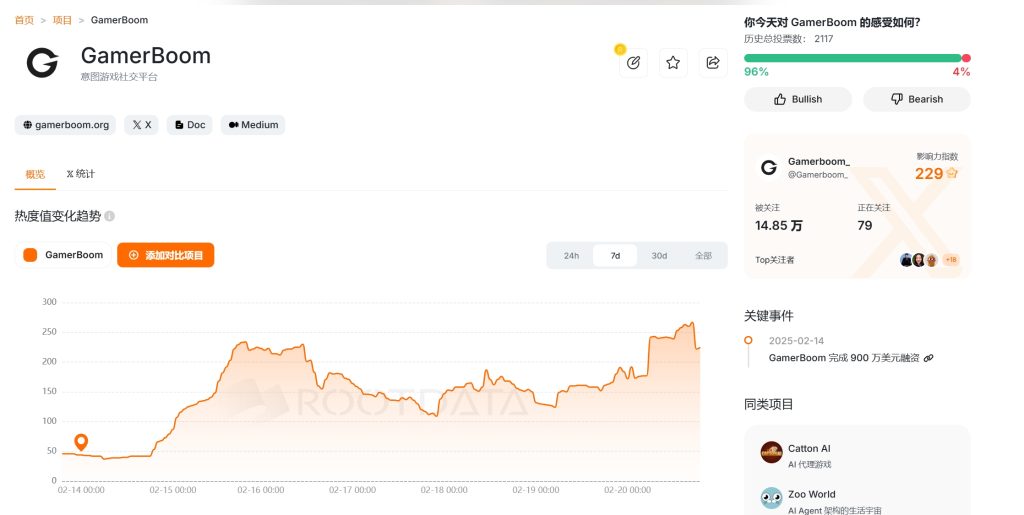1024x515 pixels.
Task: Vote Bullish on GamerBoom
Action: click(798, 99)
